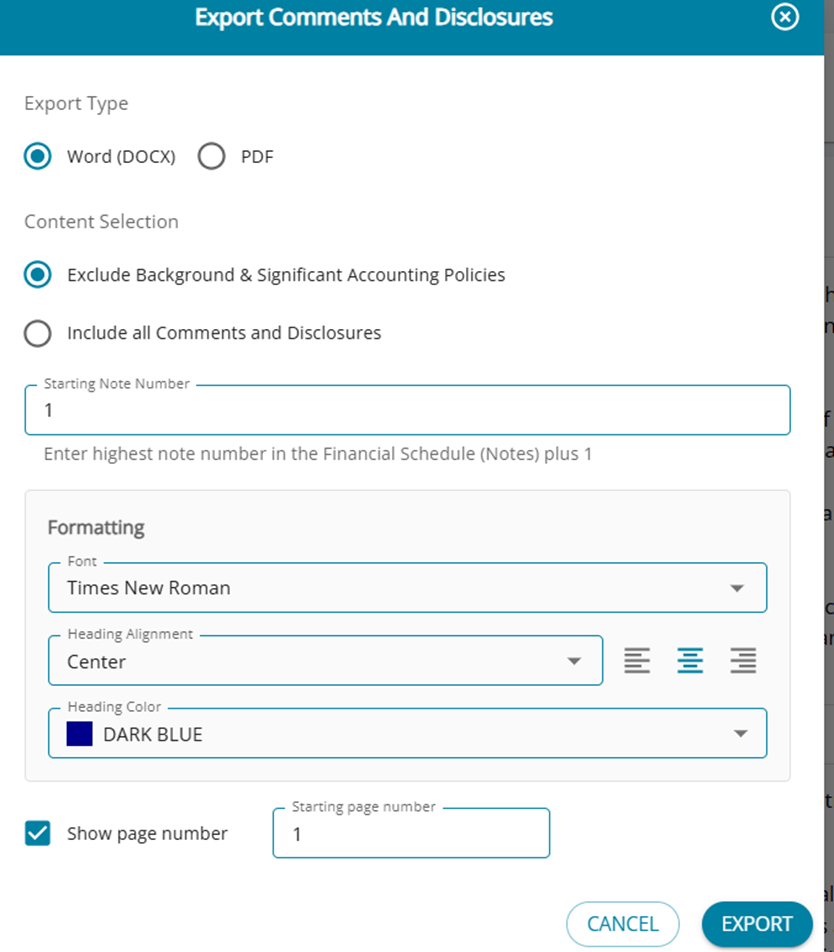Choose Exclude Background & Significant Accounting Policies
Screen dimensions: 834x952
pyautogui.click(x=38, y=275)
